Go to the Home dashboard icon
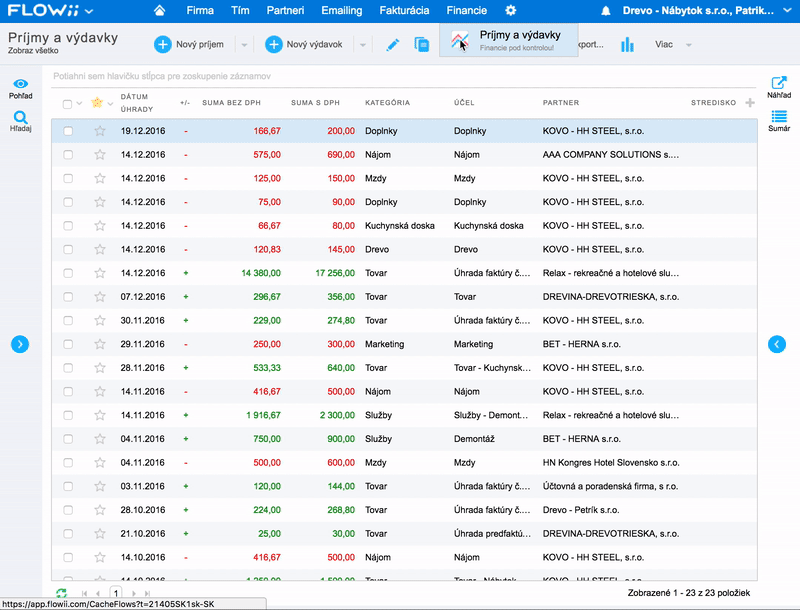This screenshot has height=610, width=800. (x=159, y=10)
